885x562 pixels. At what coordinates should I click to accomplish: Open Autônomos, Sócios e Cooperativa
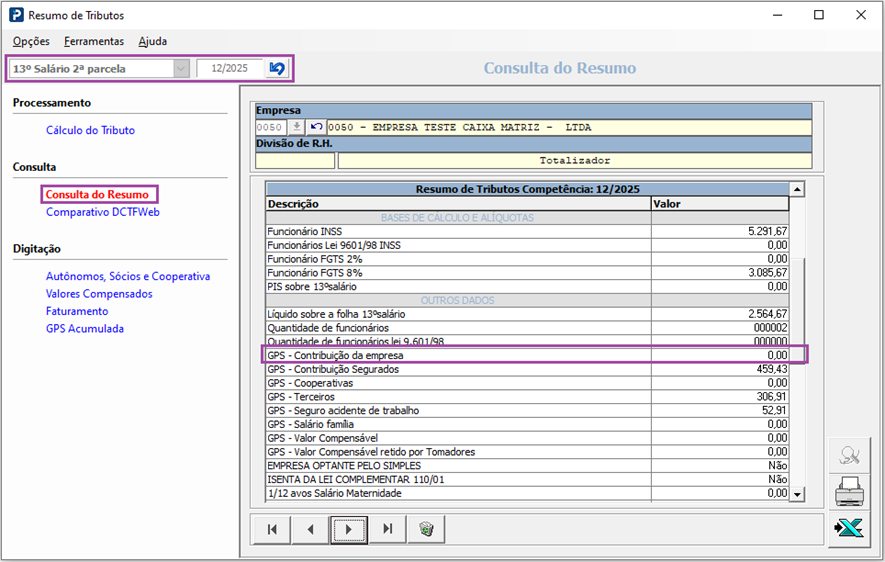pos(128,276)
